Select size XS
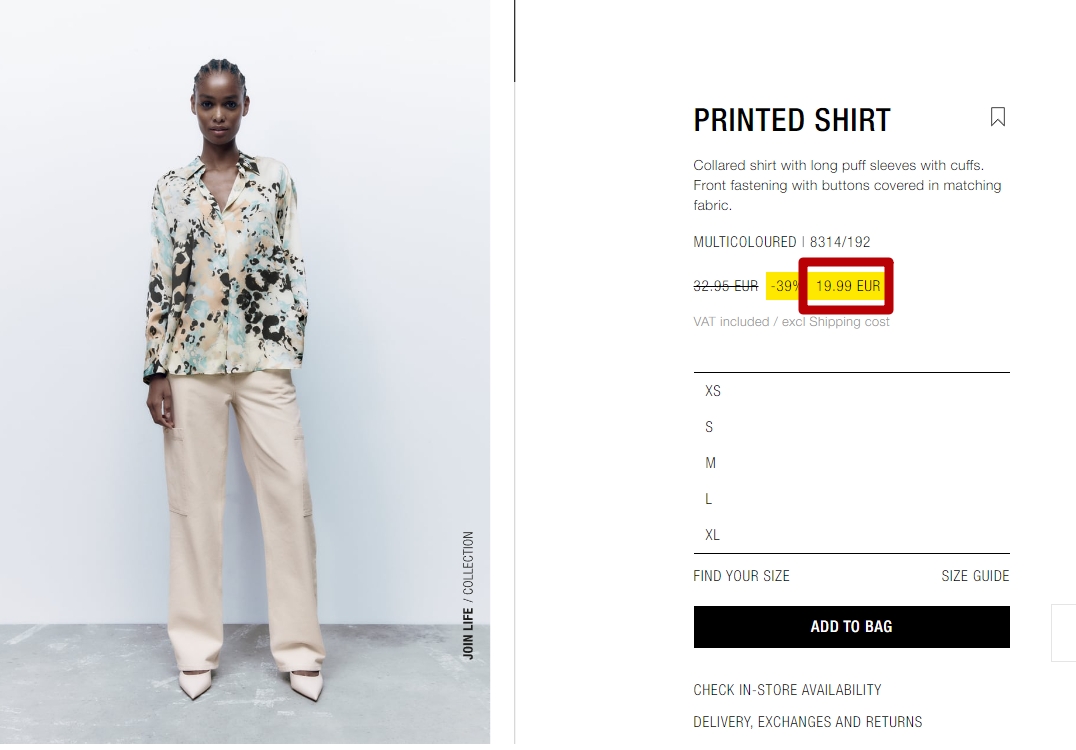 851,391
